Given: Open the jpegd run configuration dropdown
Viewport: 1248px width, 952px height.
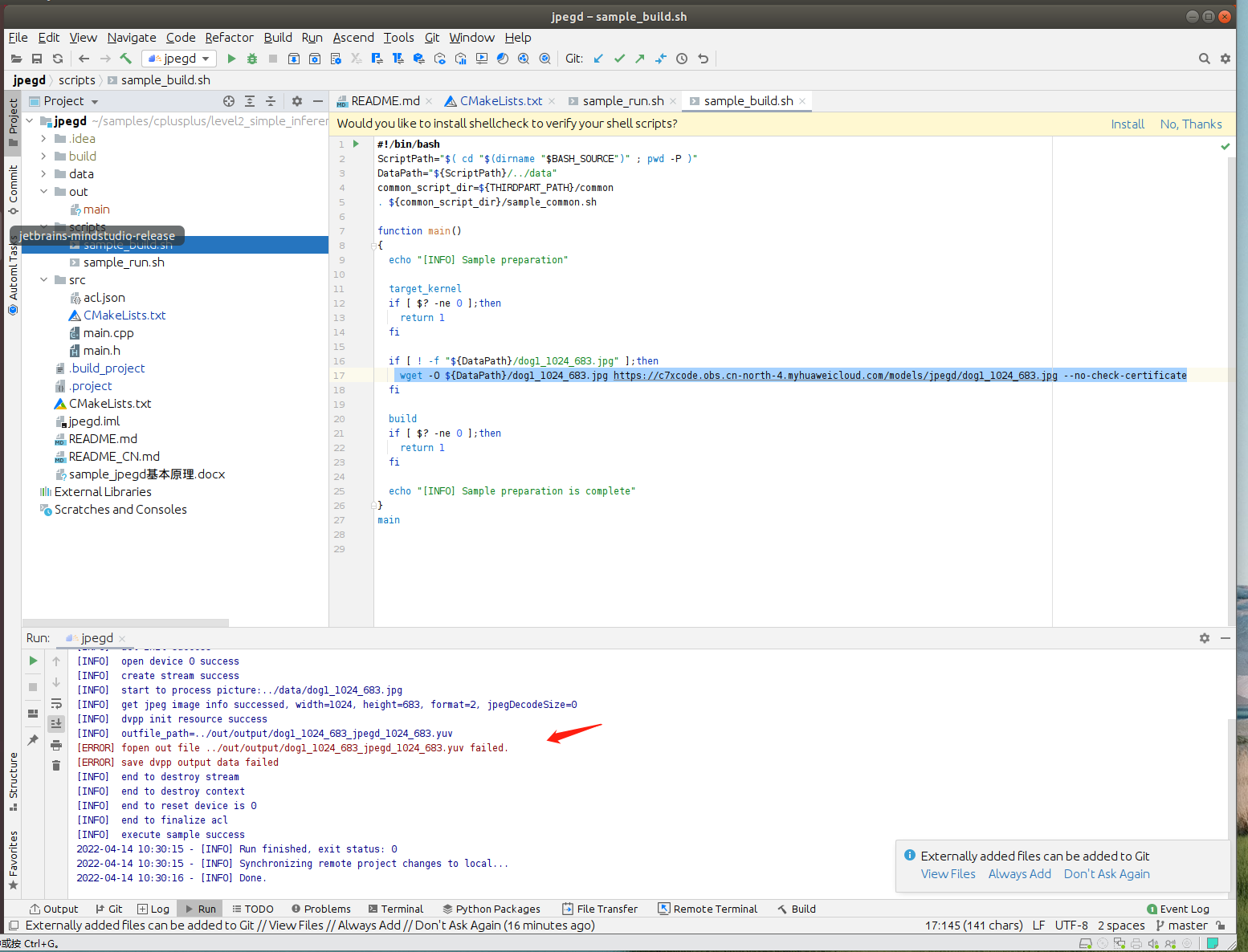Looking at the screenshot, I should [179, 59].
